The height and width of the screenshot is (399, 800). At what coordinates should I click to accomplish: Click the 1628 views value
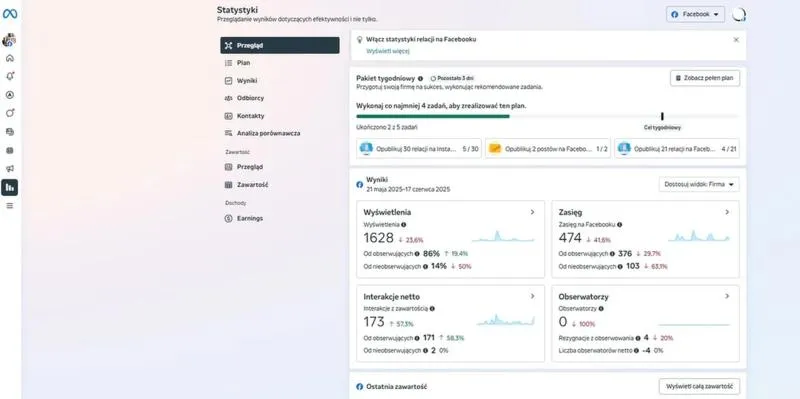point(379,238)
